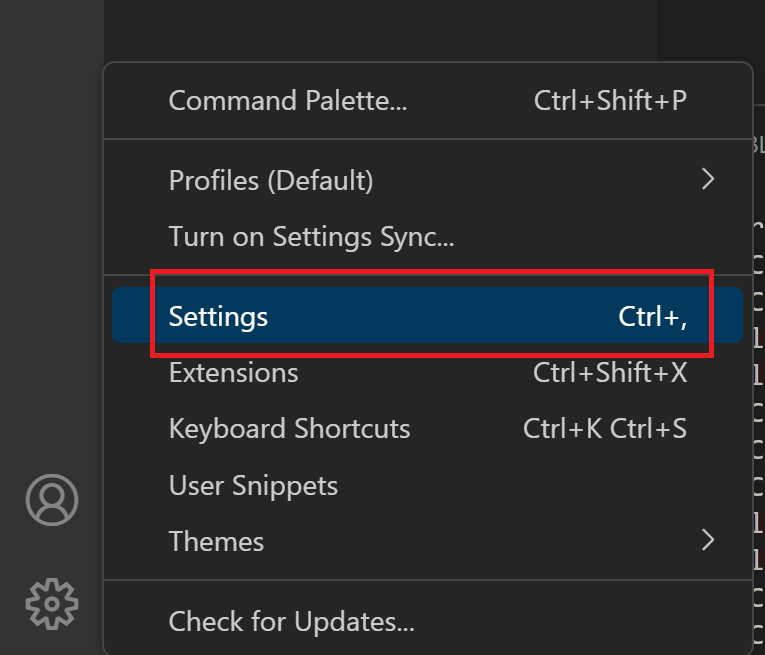The height and width of the screenshot is (655, 765).
Task: Click the Ctrl+K Ctrl+S keybinding text
Action: [x=604, y=429]
